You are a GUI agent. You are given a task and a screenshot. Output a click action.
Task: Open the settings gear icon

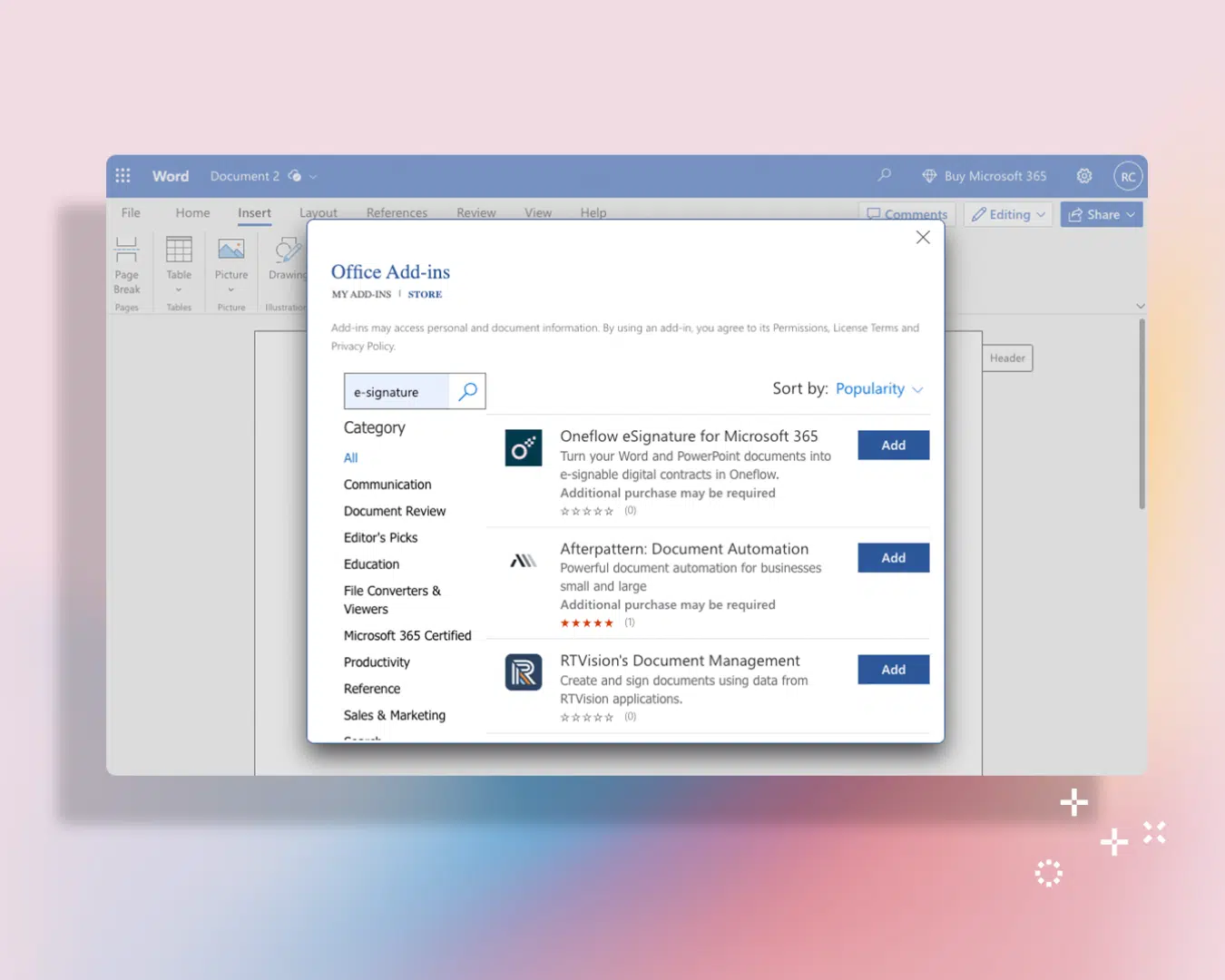point(1084,176)
